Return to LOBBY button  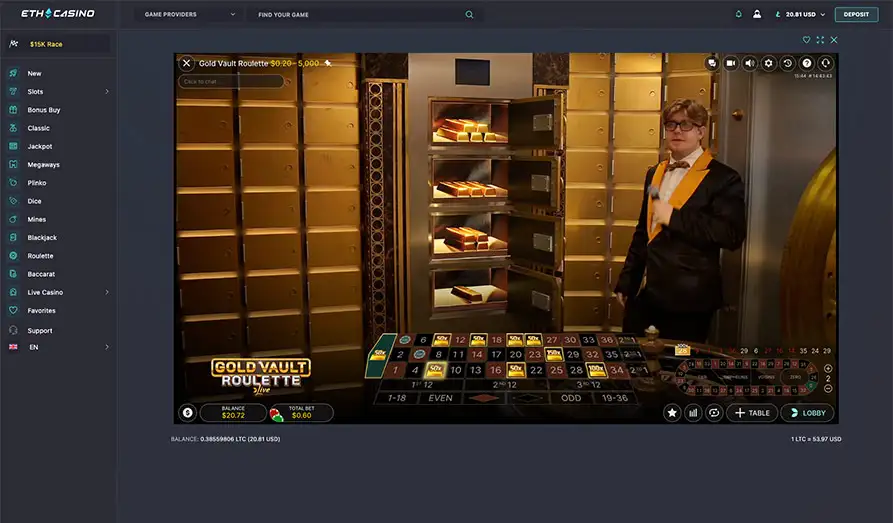click(x=808, y=413)
